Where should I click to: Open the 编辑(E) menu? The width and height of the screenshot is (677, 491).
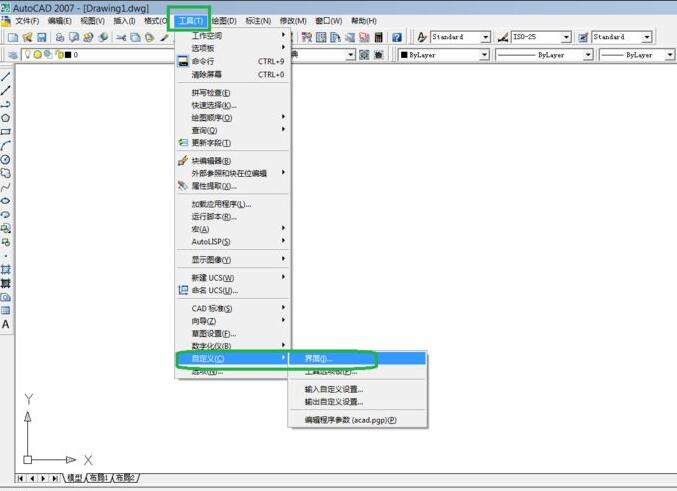pyautogui.click(x=60, y=21)
